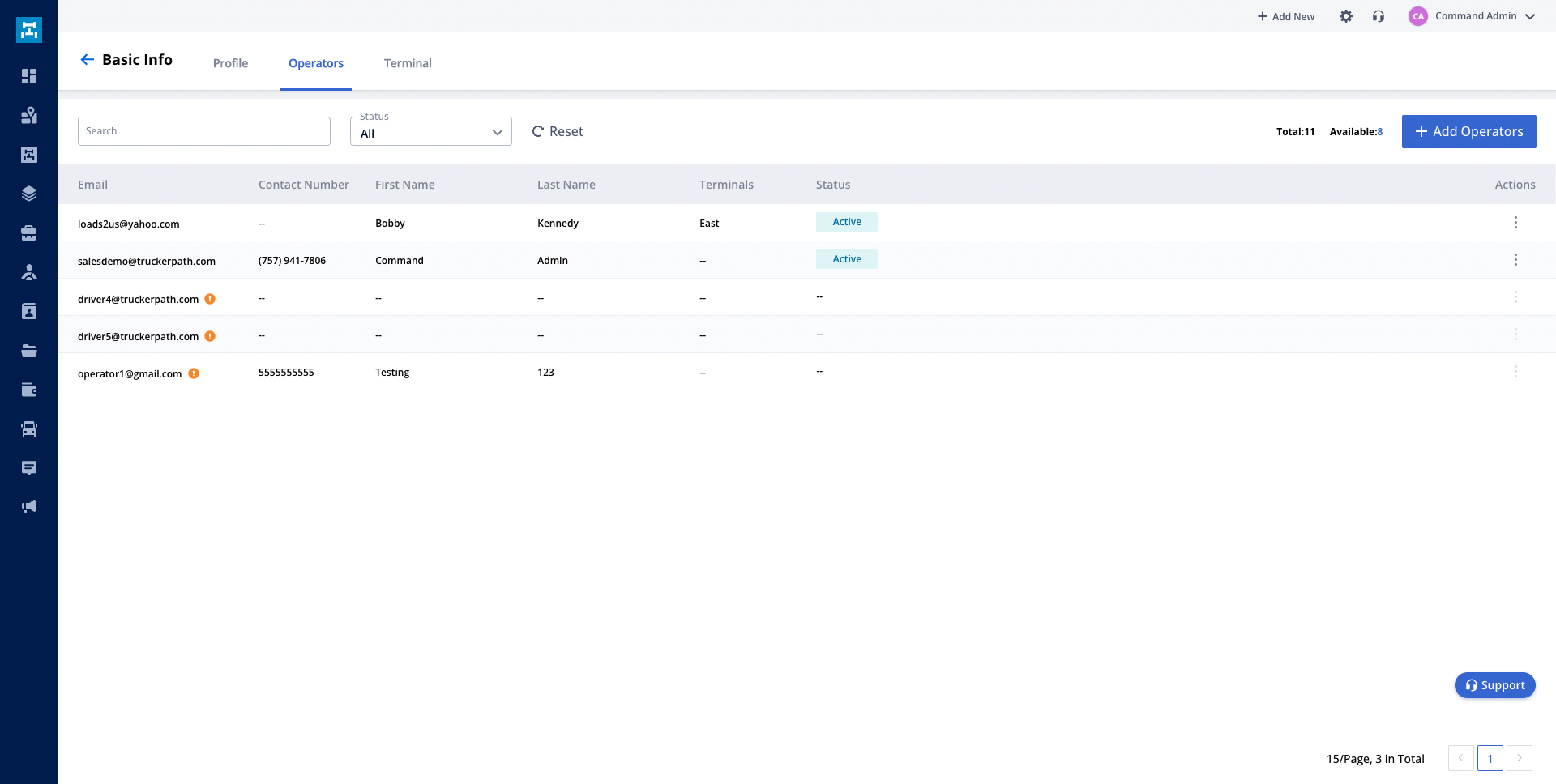Click the Testing first name cell
Viewport: 1556px width, 784px height.
point(392,373)
